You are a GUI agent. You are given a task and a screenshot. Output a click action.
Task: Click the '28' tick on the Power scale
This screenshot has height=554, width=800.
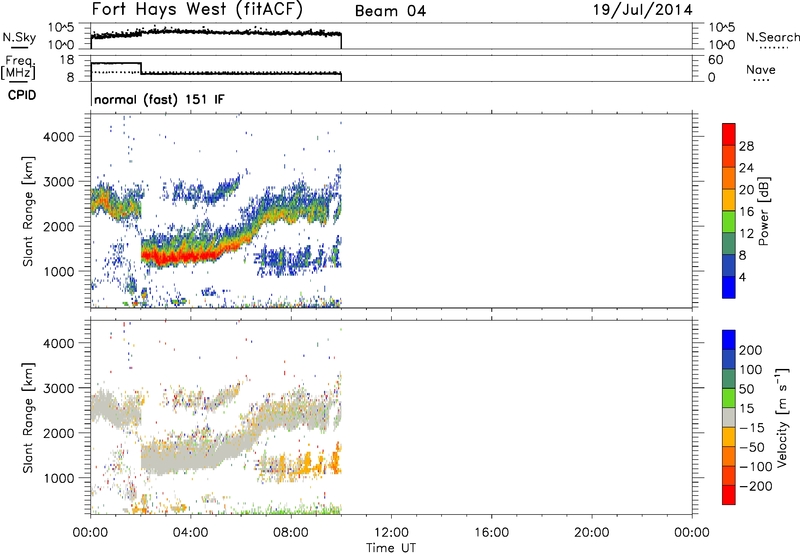746,146
